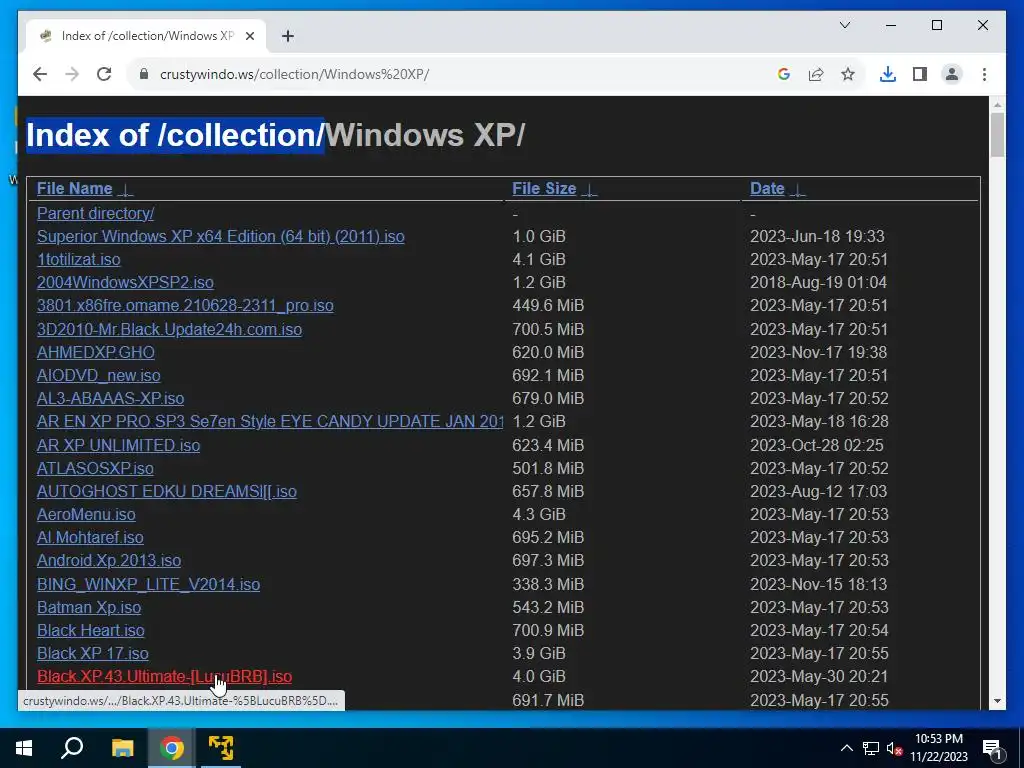The height and width of the screenshot is (768, 1024).
Task: Bookmark this page with the star
Action: click(848, 74)
